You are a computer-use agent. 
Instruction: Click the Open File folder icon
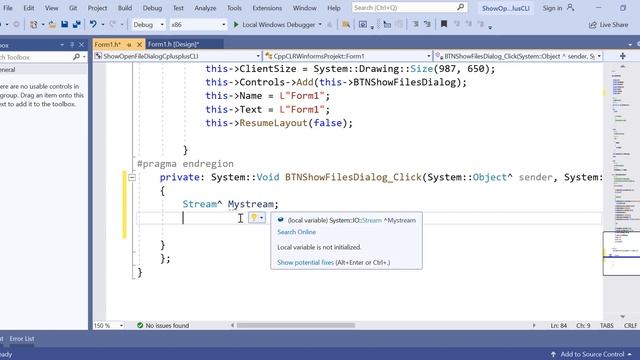pyautogui.click(x=52, y=24)
